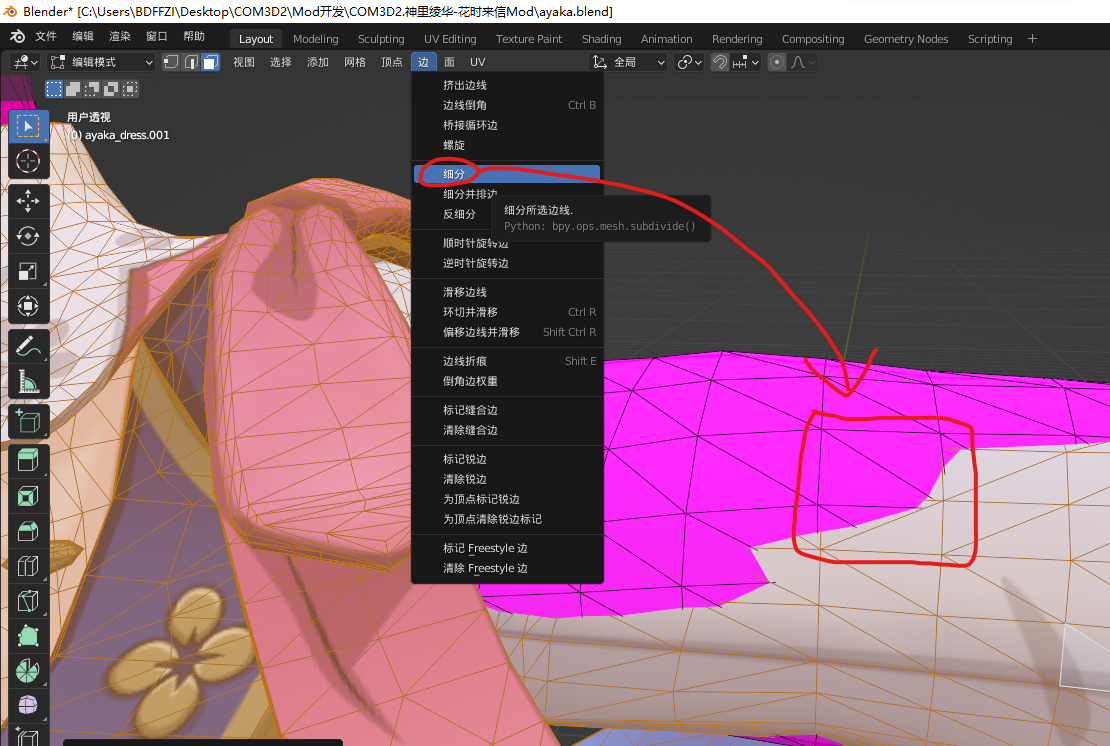Image resolution: width=1110 pixels, height=746 pixels.
Task: Select the Measure tool
Action: coord(28,383)
